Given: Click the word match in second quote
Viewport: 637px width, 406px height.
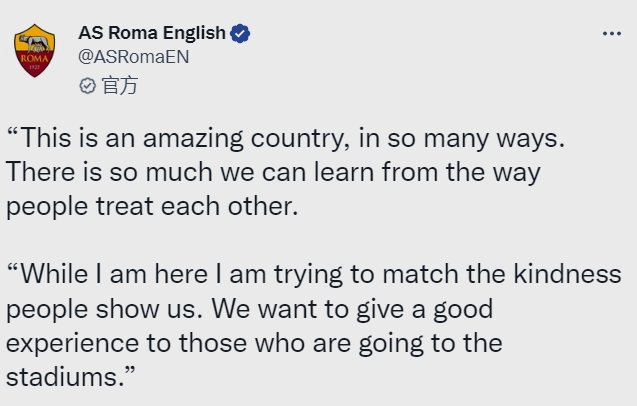Looking at the screenshot, I should (x=420, y=274).
